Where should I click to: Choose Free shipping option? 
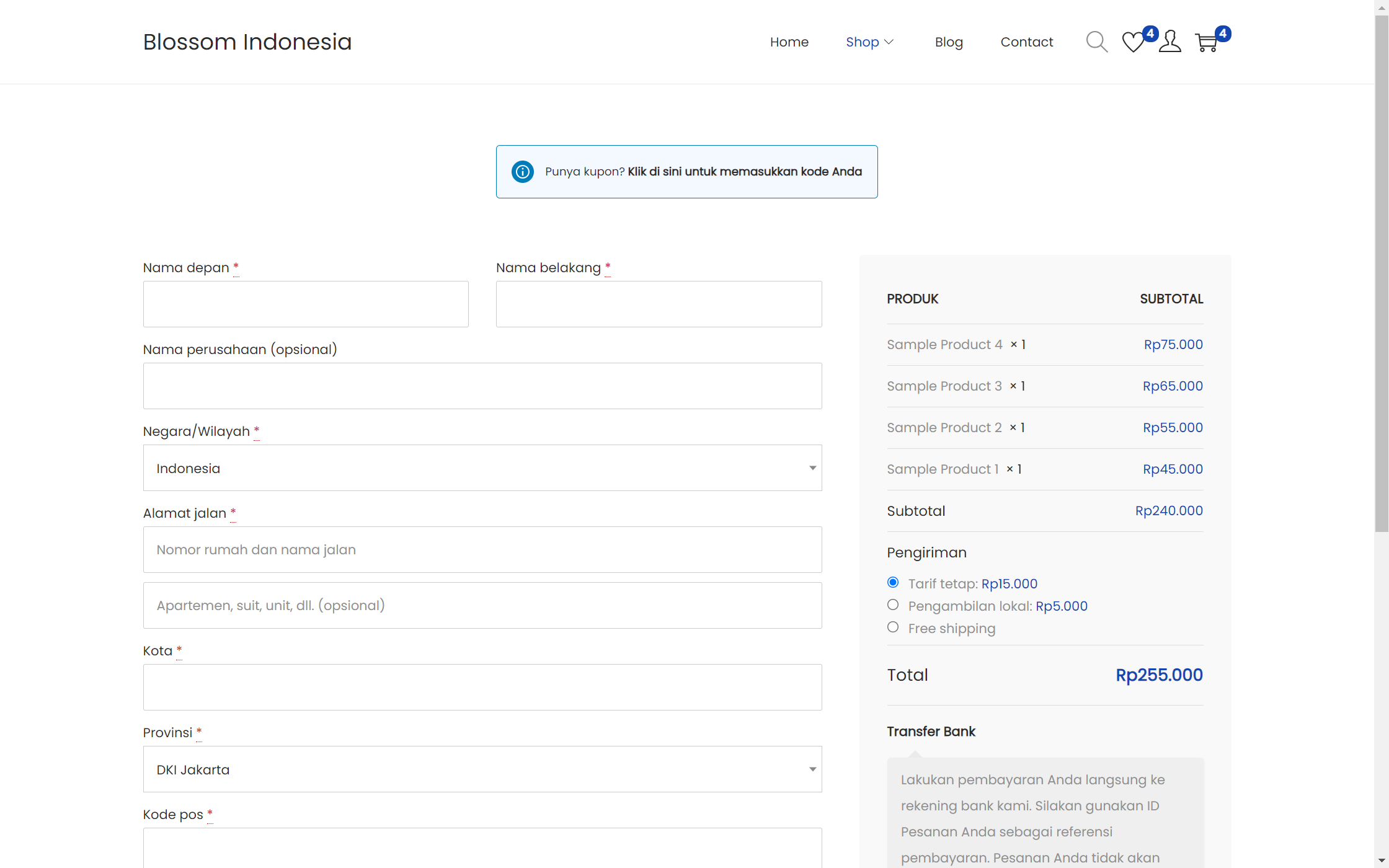point(893,627)
